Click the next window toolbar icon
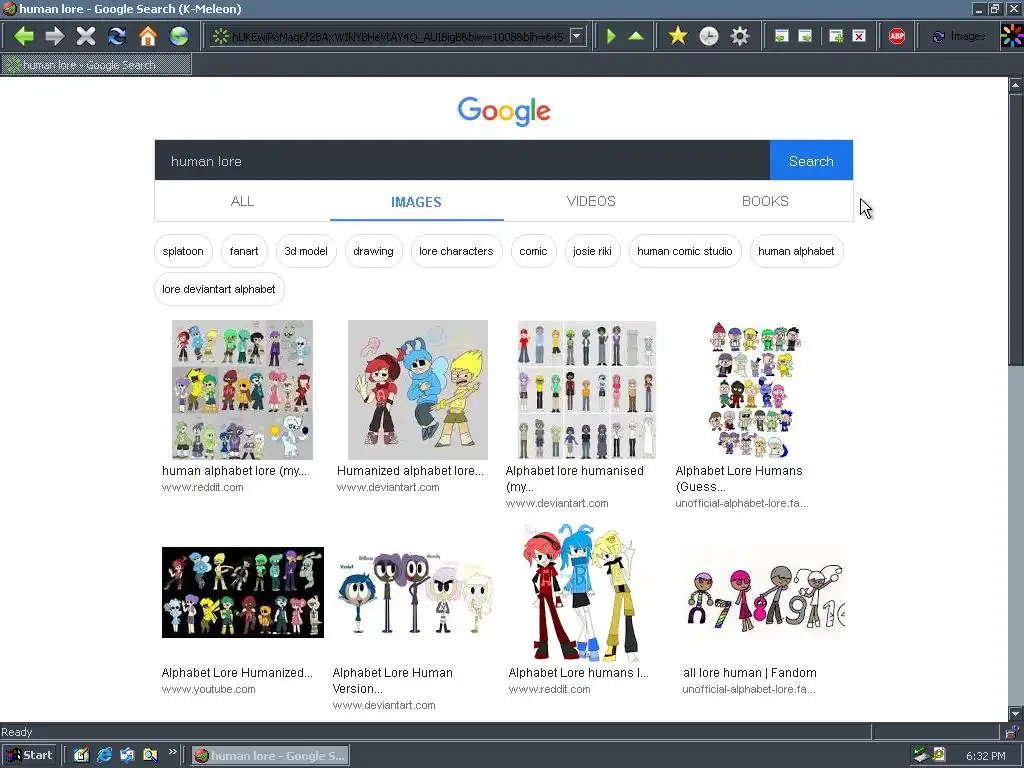 click(x=805, y=36)
